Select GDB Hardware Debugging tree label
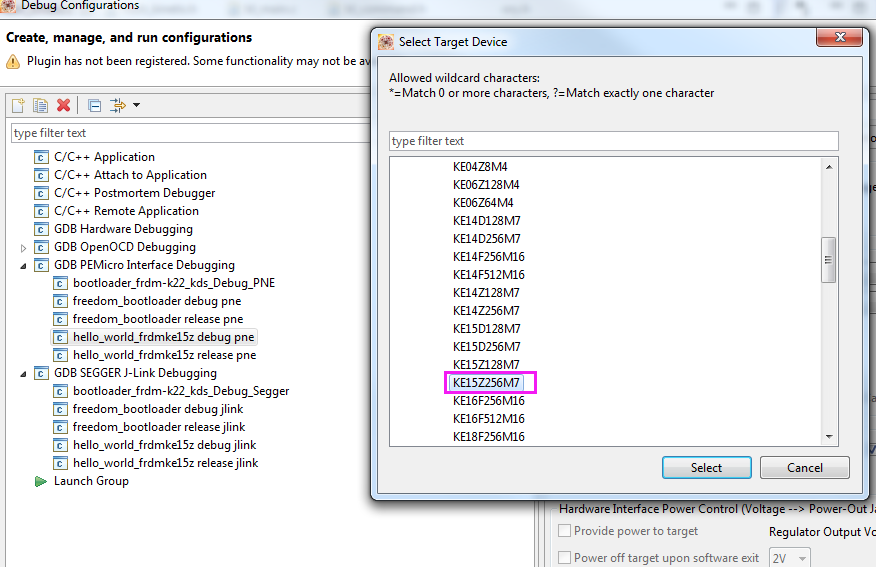 pos(123,229)
